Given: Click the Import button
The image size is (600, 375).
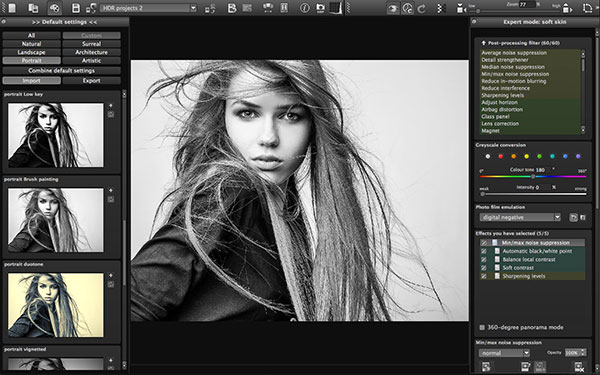Looking at the screenshot, I should (31, 81).
